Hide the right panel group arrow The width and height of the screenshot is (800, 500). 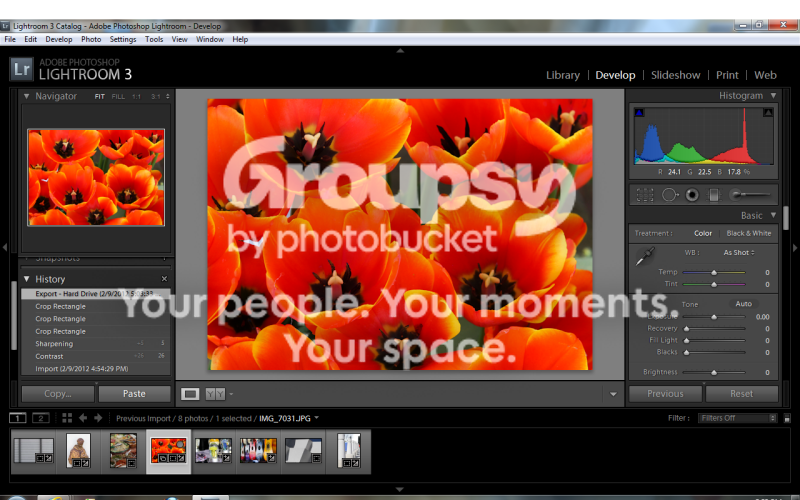click(x=795, y=247)
